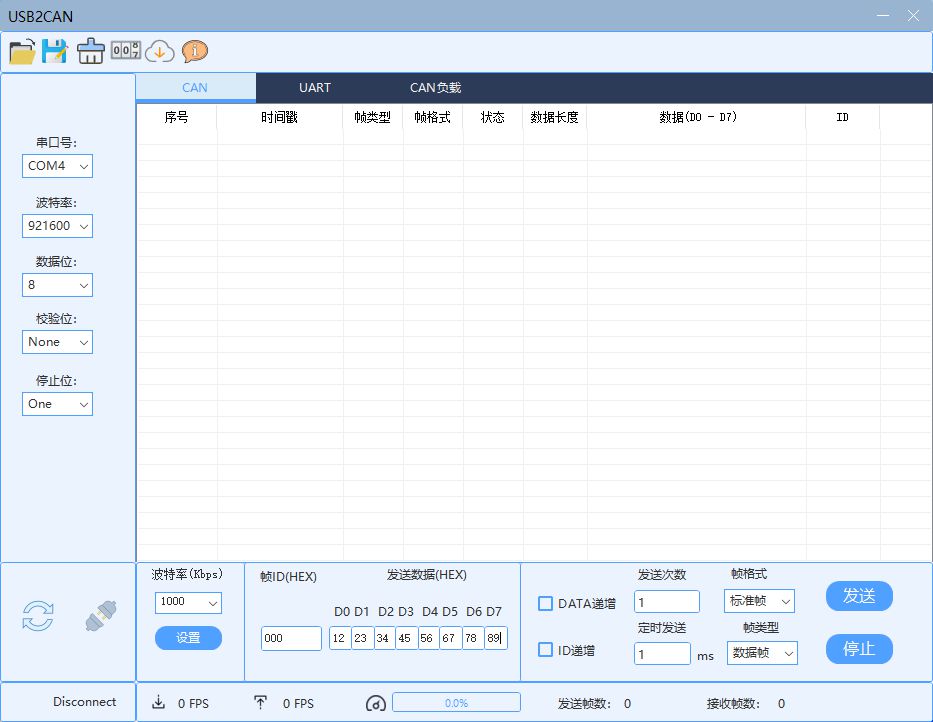
Task: Expand the 校验位 None dropdown
Action: [x=57, y=342]
